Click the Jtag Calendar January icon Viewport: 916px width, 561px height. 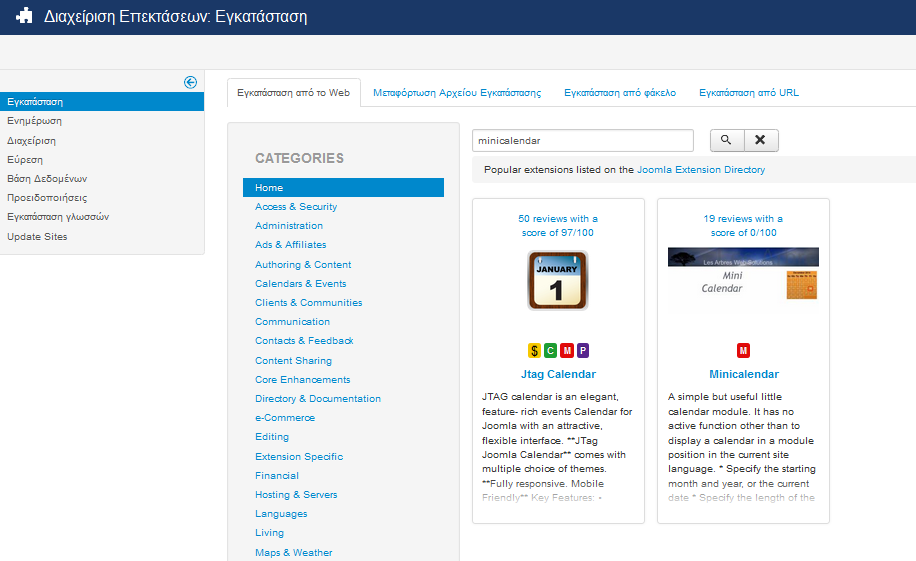(557, 280)
